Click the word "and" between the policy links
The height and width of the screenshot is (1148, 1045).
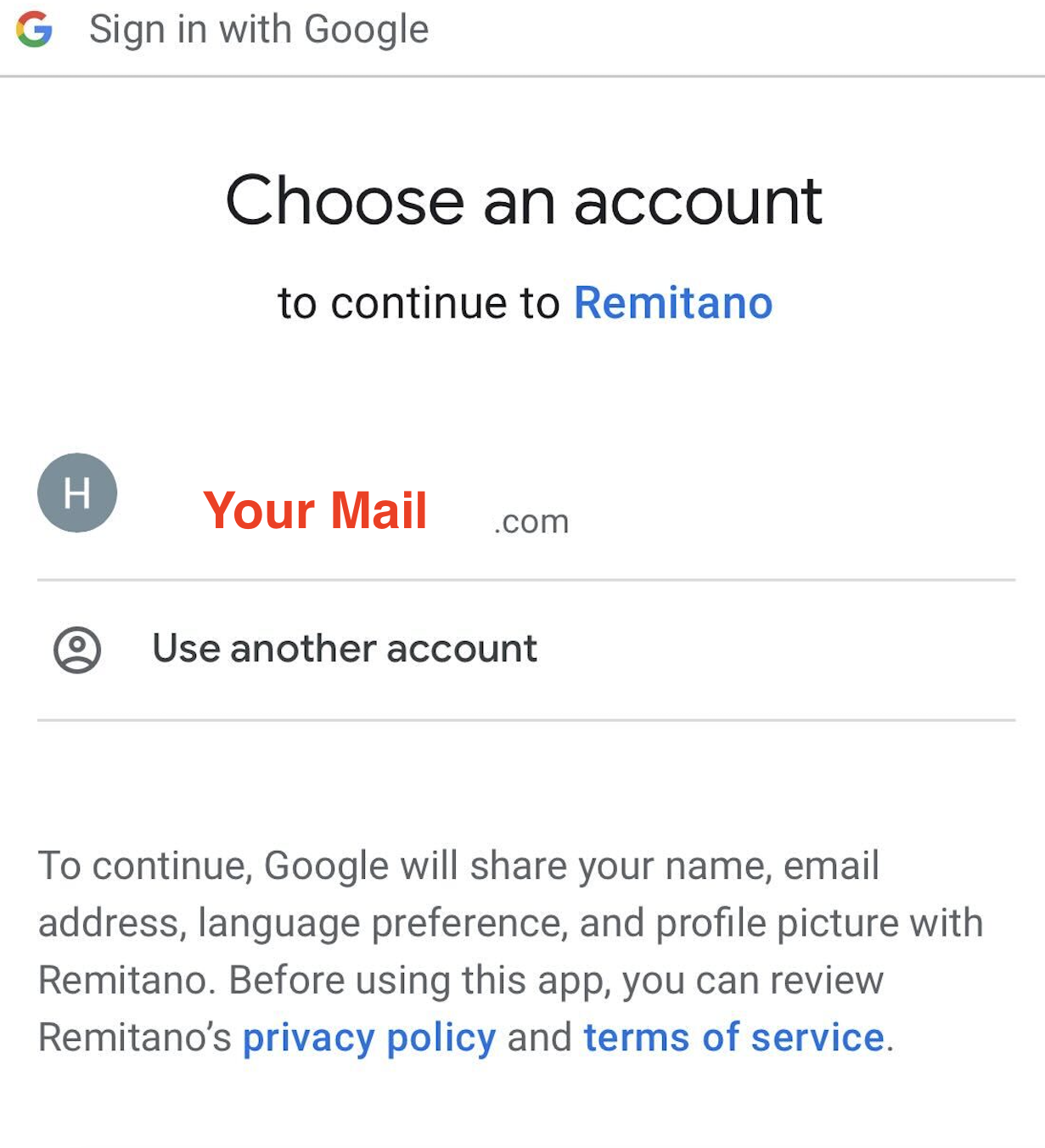click(x=540, y=1038)
